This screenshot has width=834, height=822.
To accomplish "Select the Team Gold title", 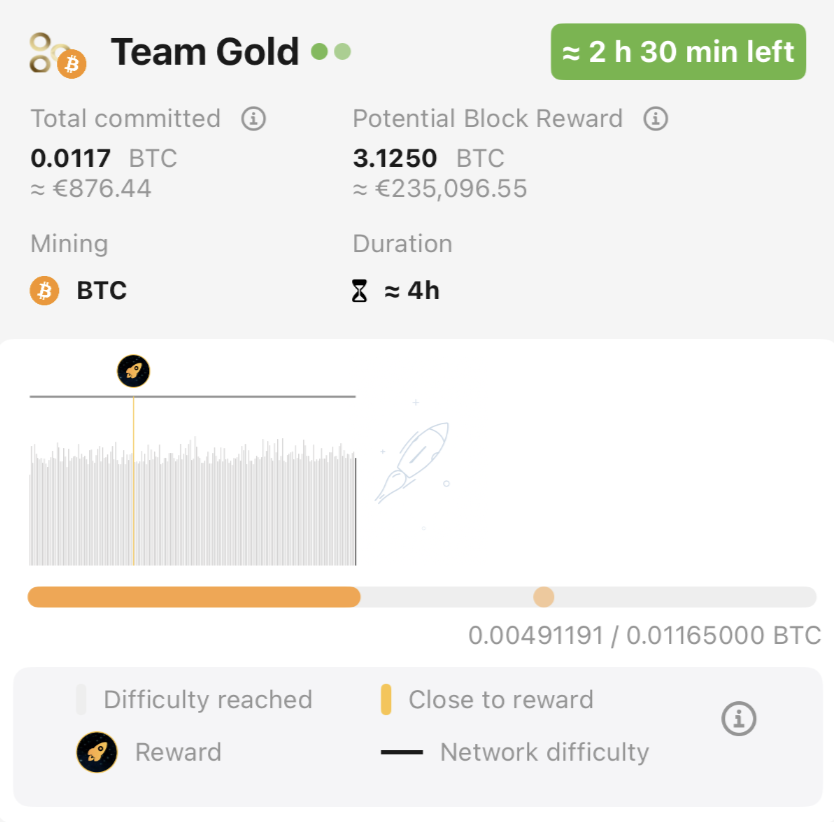I will click(x=204, y=52).
